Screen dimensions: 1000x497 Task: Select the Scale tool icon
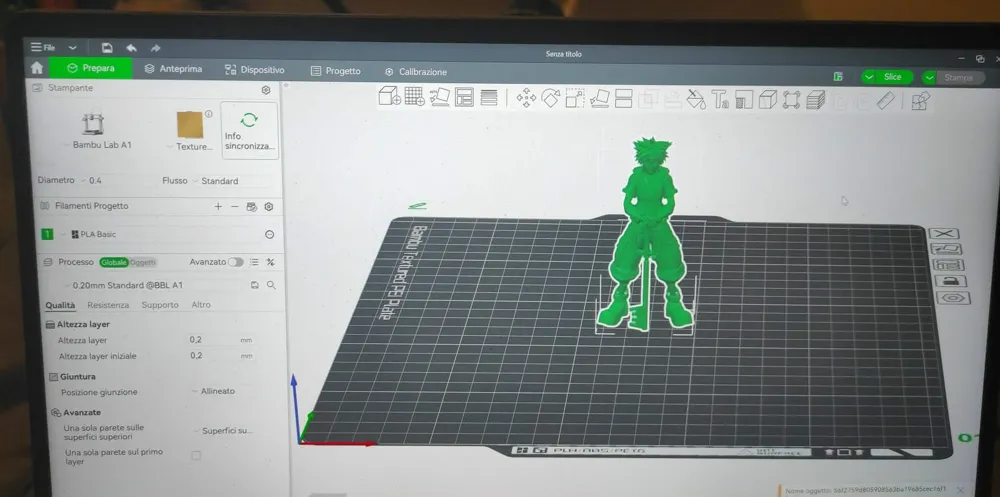point(575,98)
